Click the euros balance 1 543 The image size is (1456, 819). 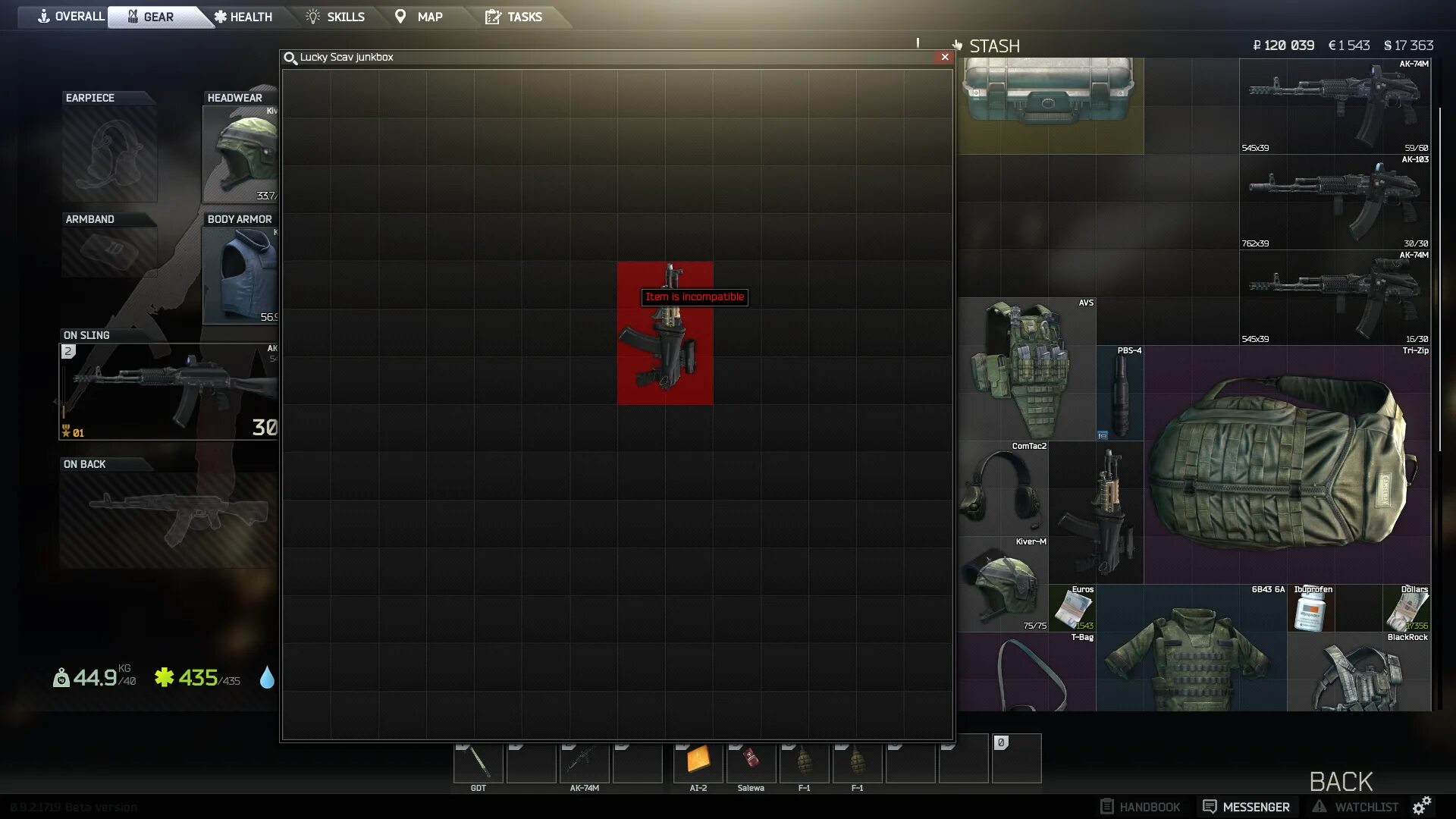pyautogui.click(x=1349, y=45)
